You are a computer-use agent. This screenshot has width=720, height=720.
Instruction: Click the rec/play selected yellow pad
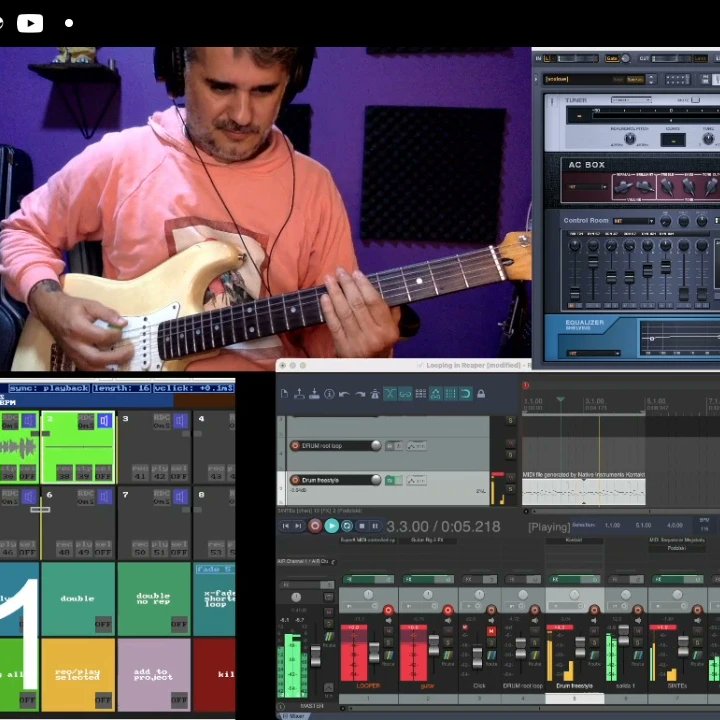click(x=78, y=675)
